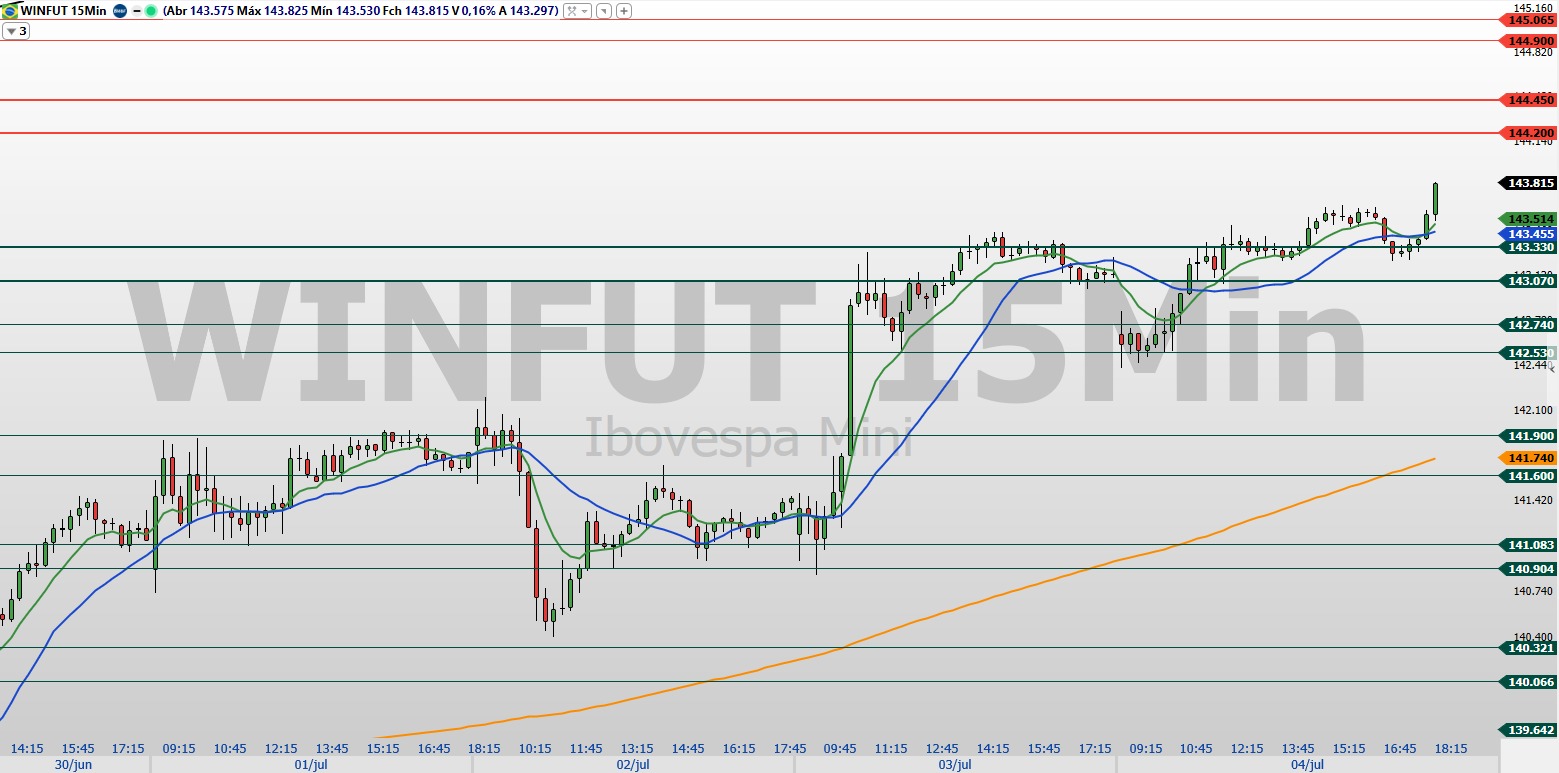
Task: Expand the dropdown showing number 3
Action: click(15, 30)
